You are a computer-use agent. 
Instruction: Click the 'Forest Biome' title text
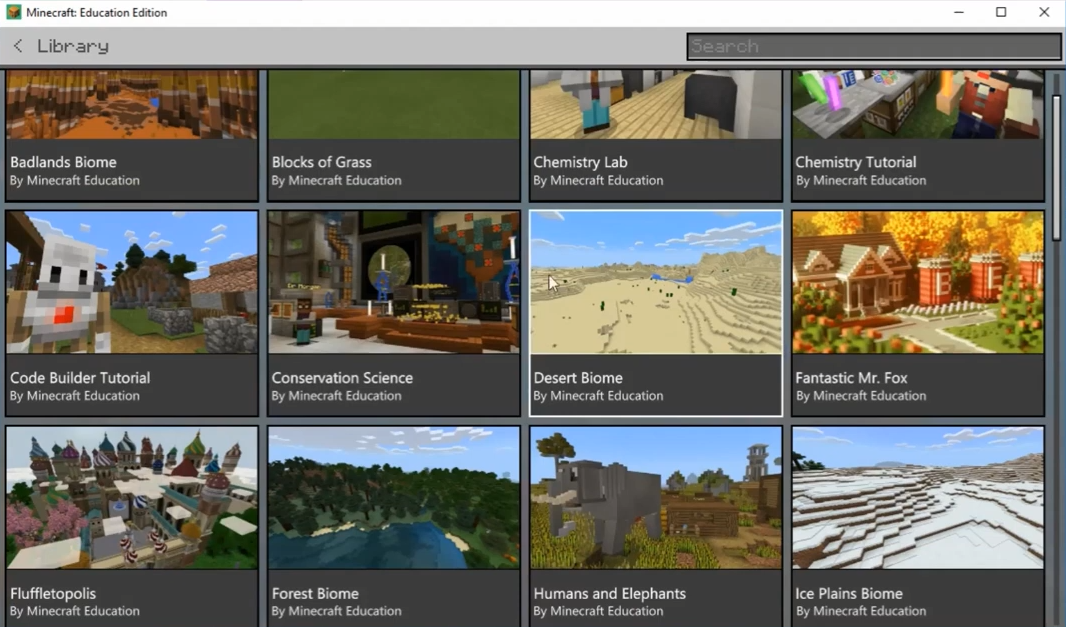tap(315, 593)
